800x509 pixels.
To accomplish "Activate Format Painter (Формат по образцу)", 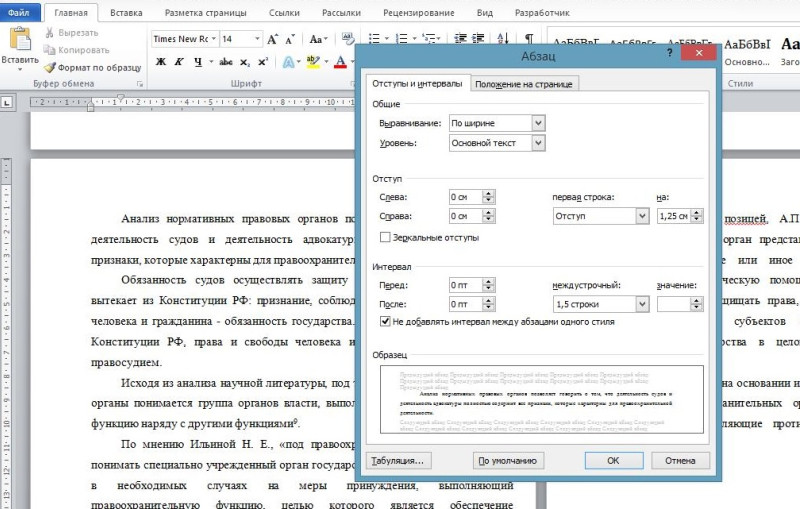I will tap(92, 67).
